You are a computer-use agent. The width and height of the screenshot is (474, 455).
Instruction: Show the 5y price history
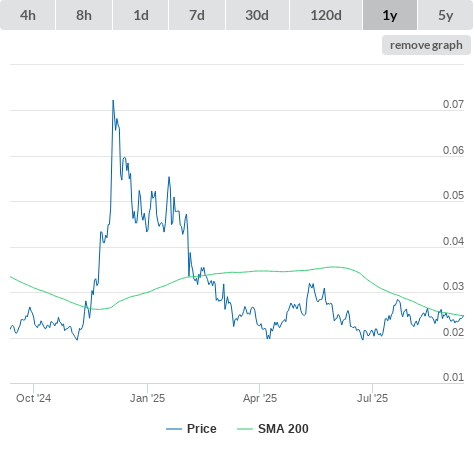pyautogui.click(x=445, y=15)
